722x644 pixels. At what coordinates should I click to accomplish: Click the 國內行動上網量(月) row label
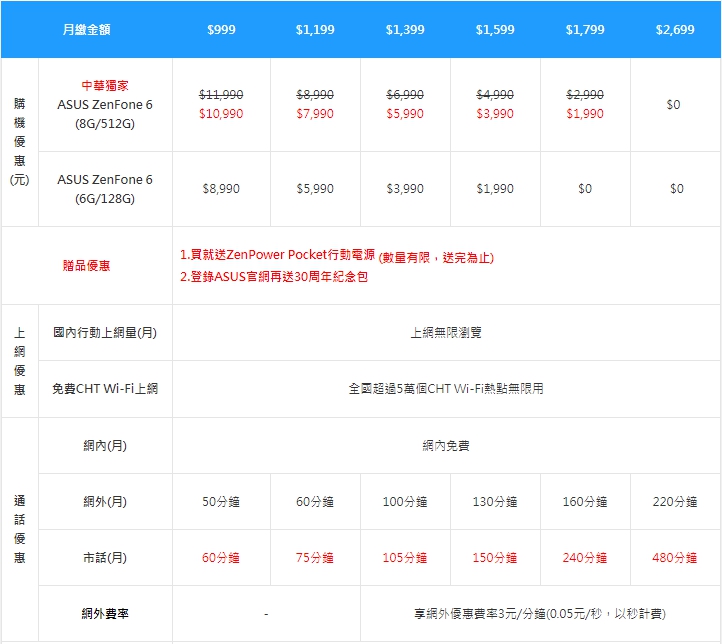click(x=105, y=332)
